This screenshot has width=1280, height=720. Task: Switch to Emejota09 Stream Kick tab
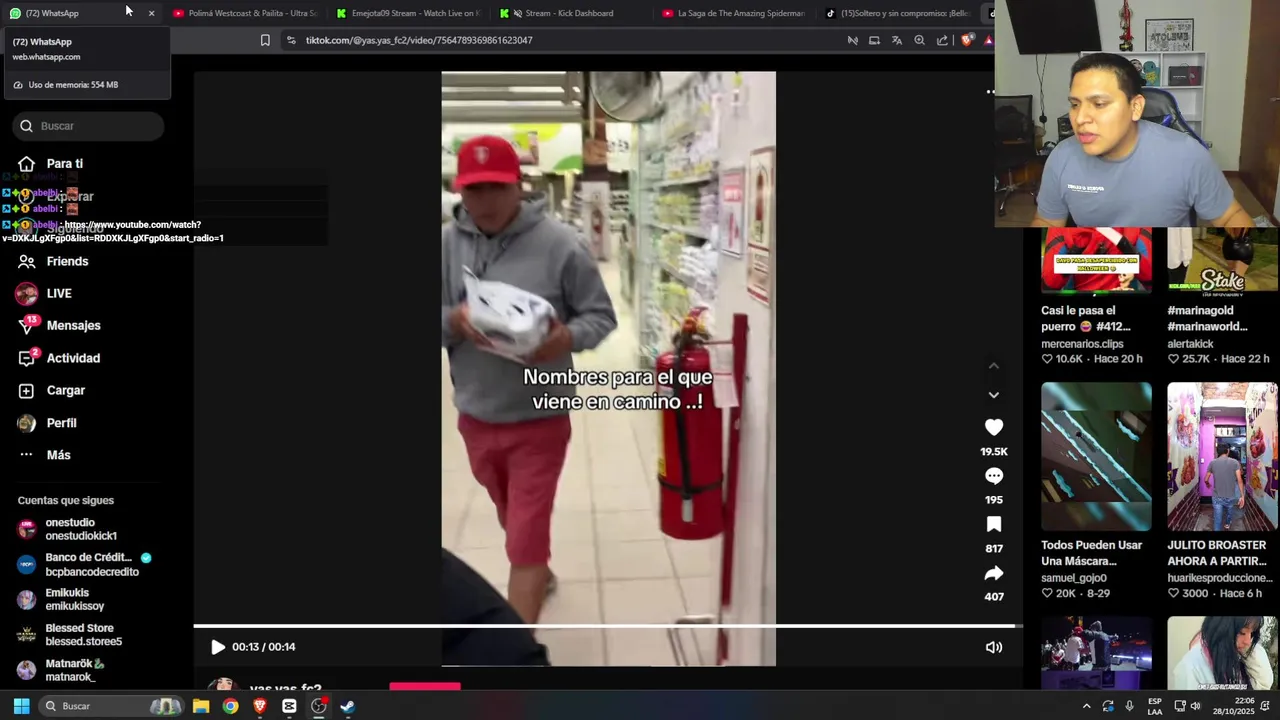point(408,13)
